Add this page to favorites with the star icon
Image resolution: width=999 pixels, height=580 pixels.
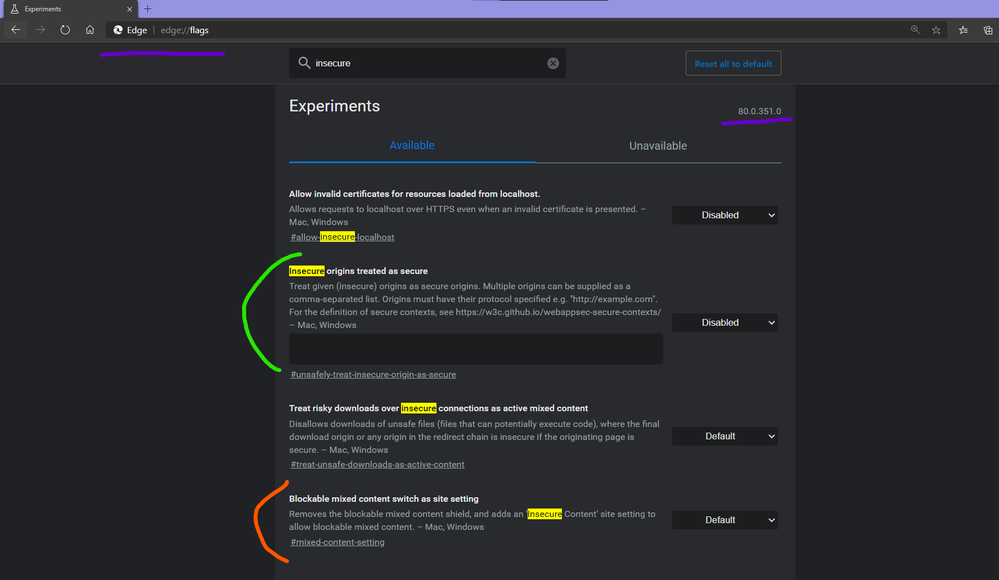point(936,30)
